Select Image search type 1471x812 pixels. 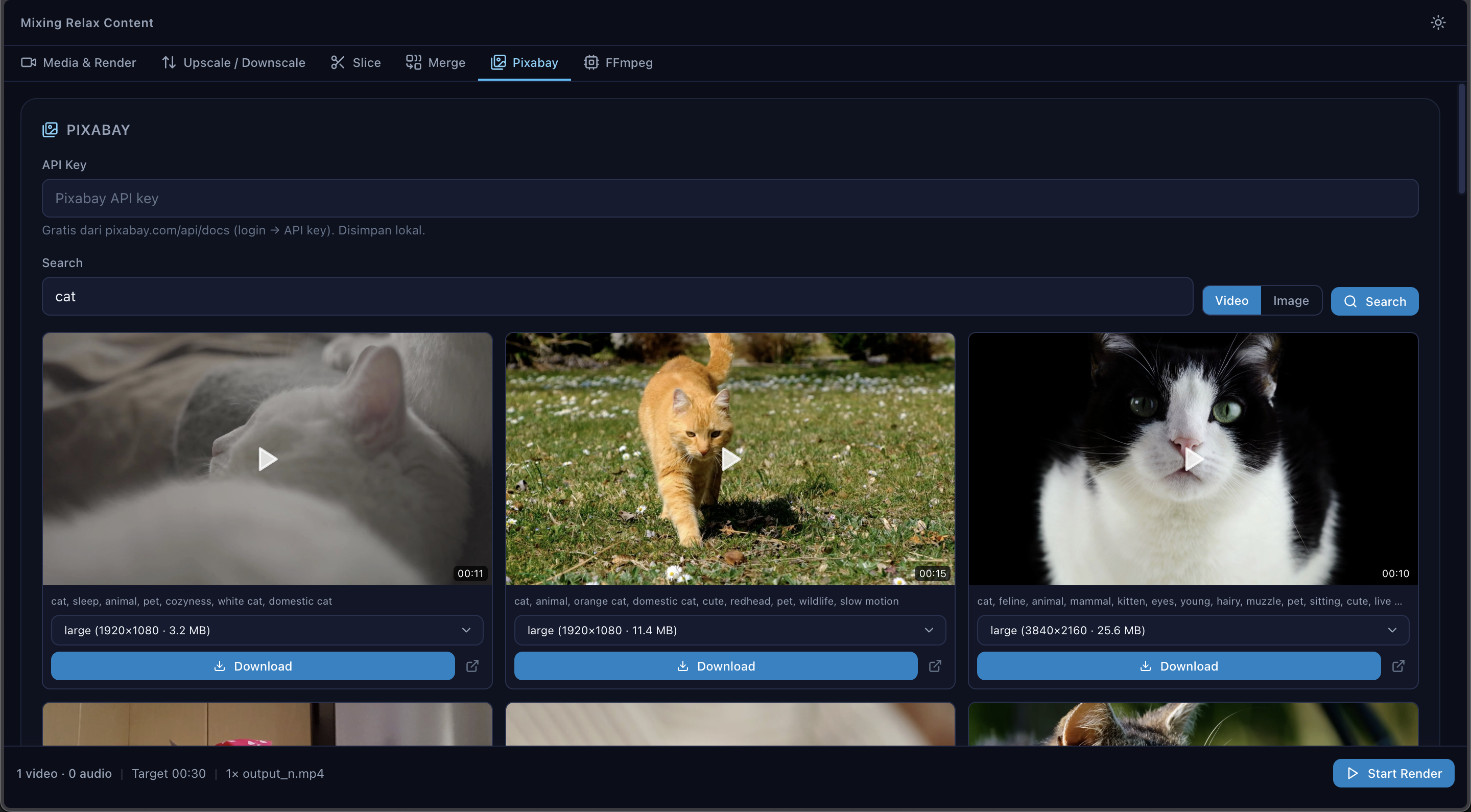(x=1291, y=301)
